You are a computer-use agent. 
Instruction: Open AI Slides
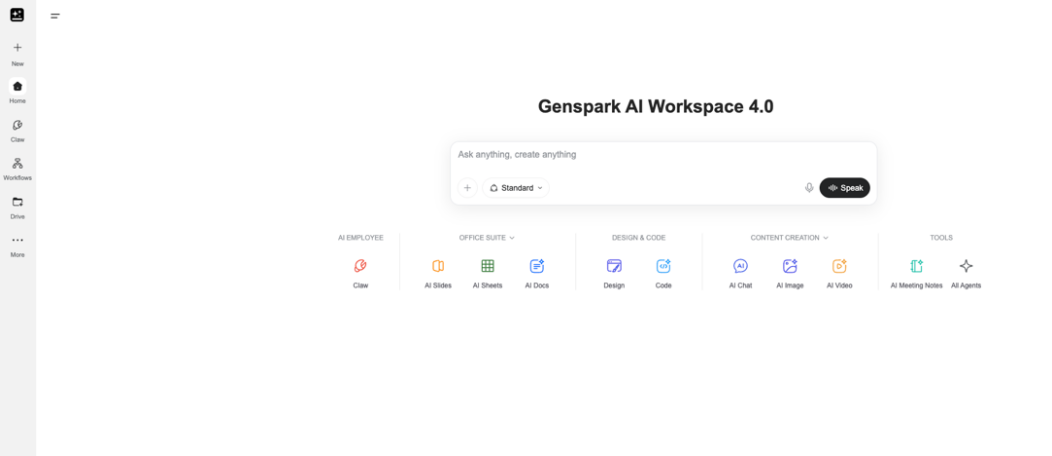coord(438,273)
